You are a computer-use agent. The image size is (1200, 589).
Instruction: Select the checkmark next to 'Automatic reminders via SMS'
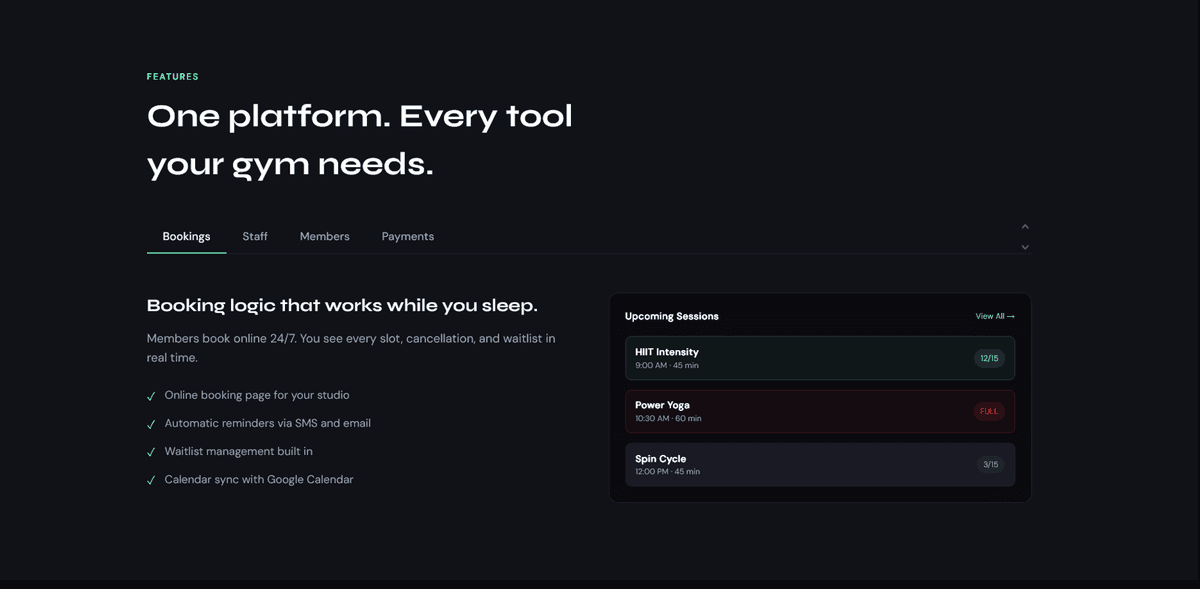click(151, 423)
